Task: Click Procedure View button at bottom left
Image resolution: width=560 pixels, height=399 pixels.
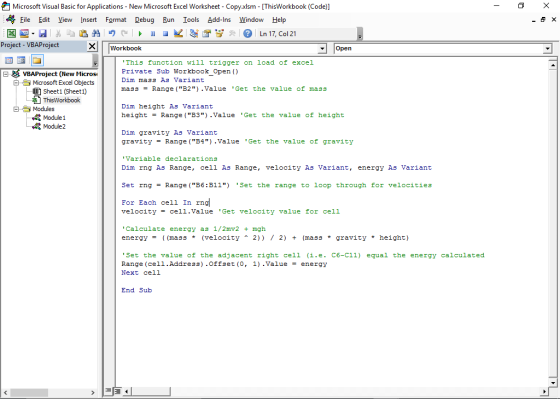Action: tap(109, 391)
